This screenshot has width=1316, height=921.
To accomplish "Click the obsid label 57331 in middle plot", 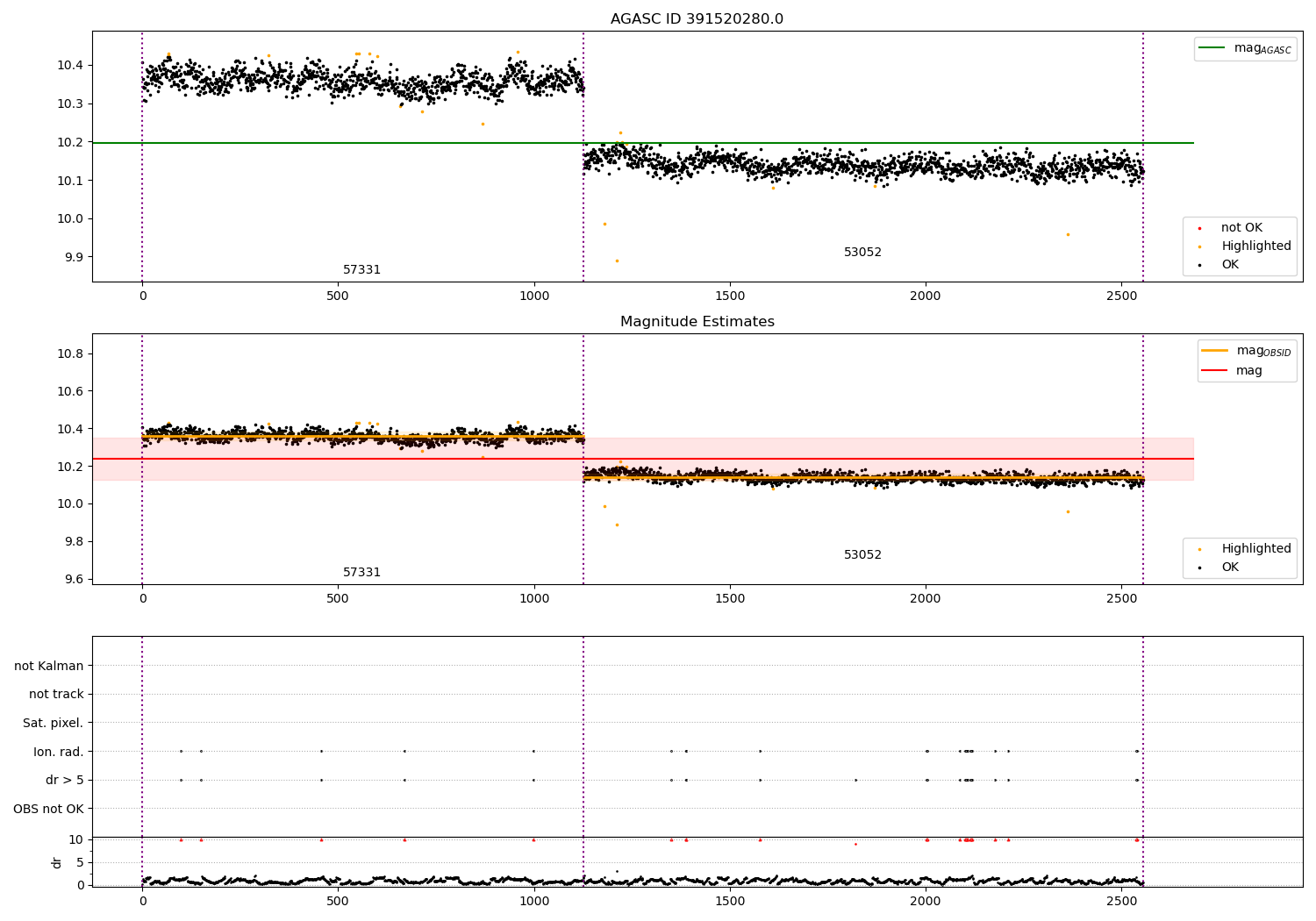I will (x=361, y=573).
